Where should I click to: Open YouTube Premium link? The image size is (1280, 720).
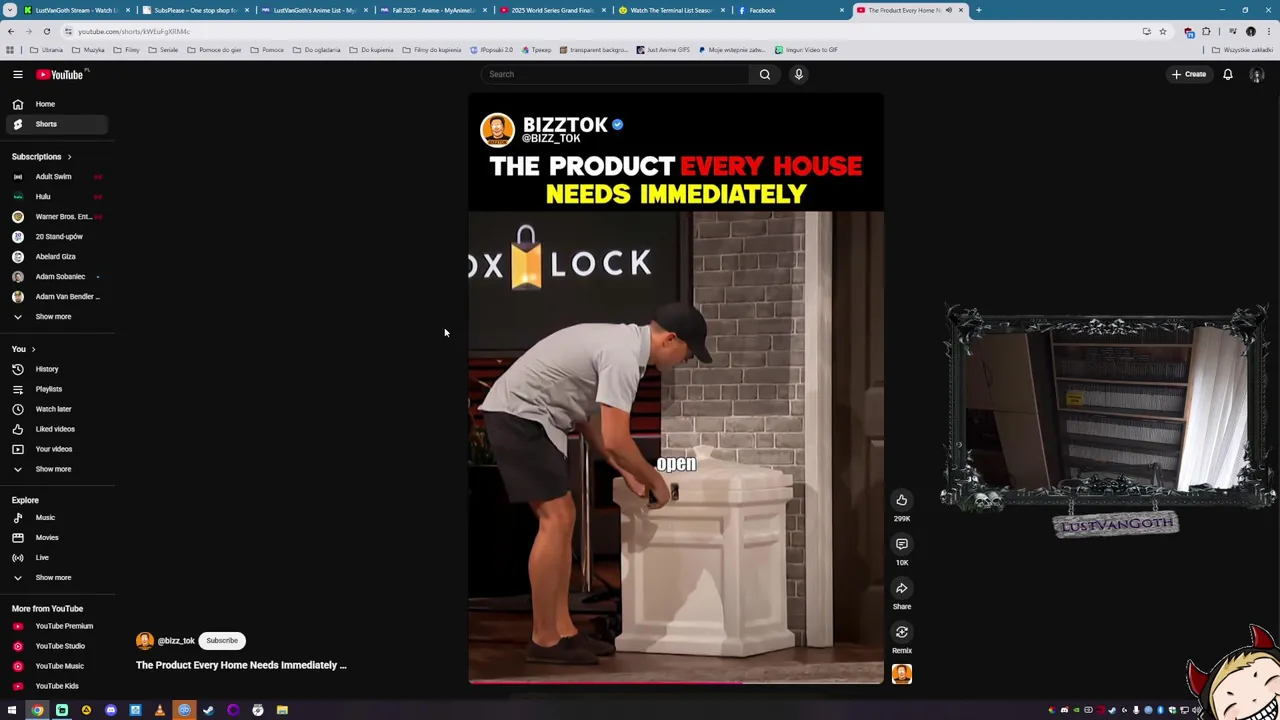point(56,626)
